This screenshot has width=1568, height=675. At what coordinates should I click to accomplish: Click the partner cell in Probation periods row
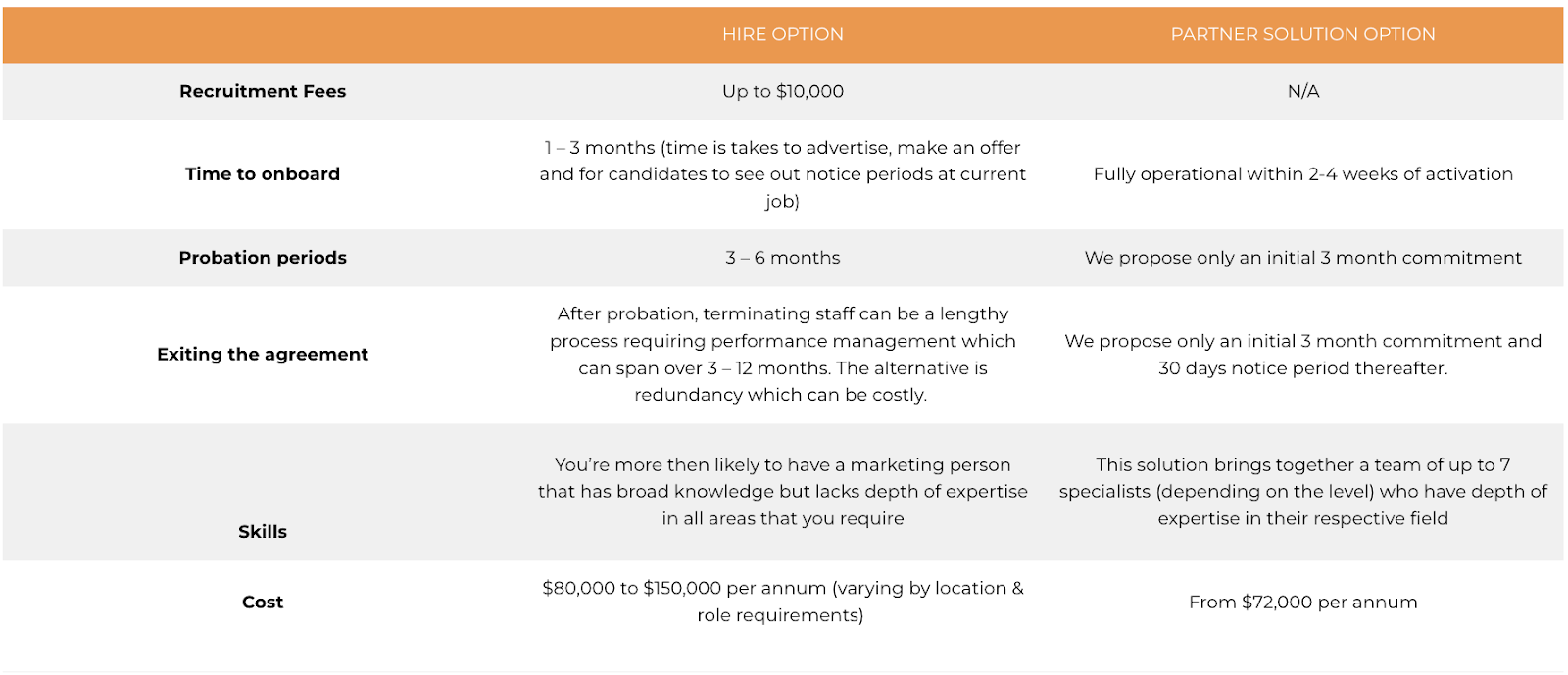click(1302, 258)
